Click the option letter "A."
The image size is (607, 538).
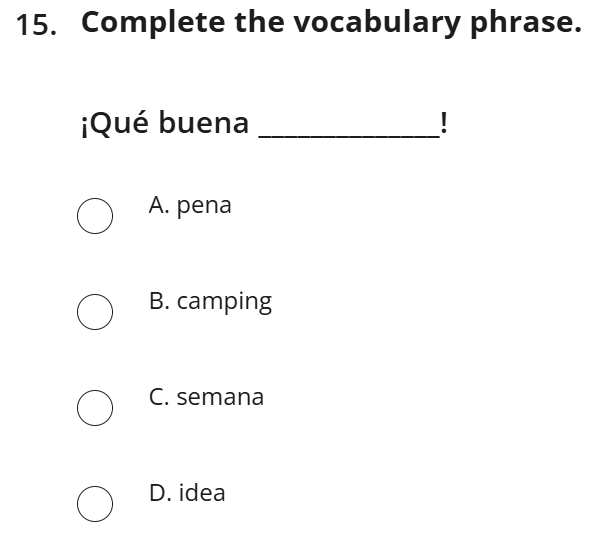pos(159,206)
